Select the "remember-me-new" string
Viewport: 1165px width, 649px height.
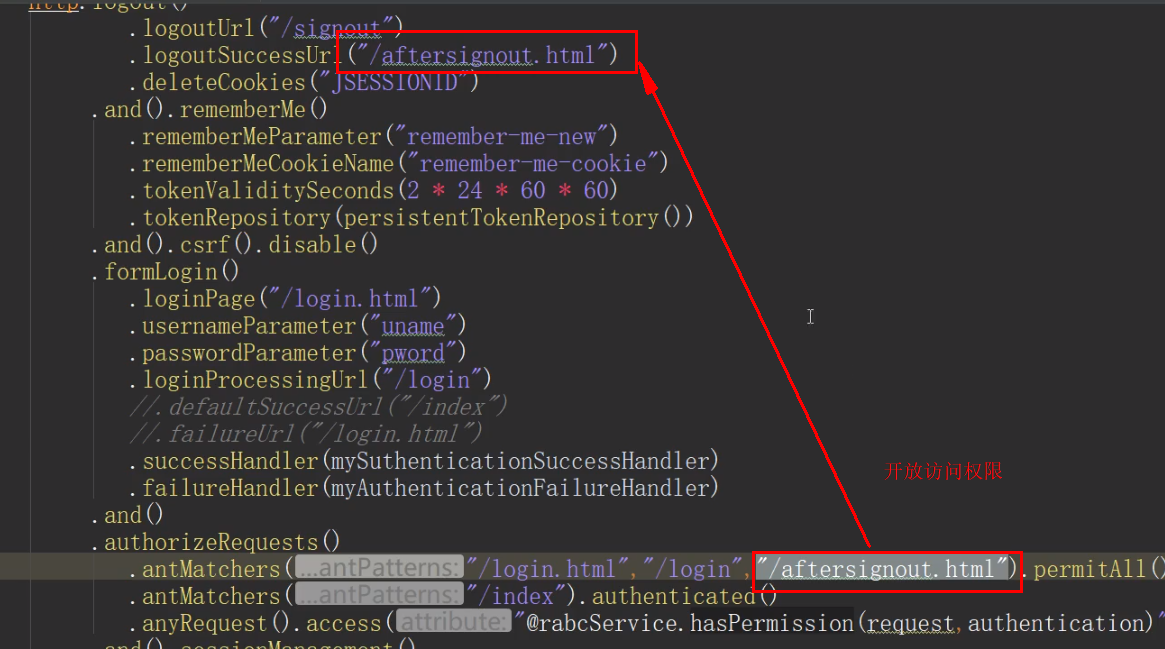pos(502,137)
